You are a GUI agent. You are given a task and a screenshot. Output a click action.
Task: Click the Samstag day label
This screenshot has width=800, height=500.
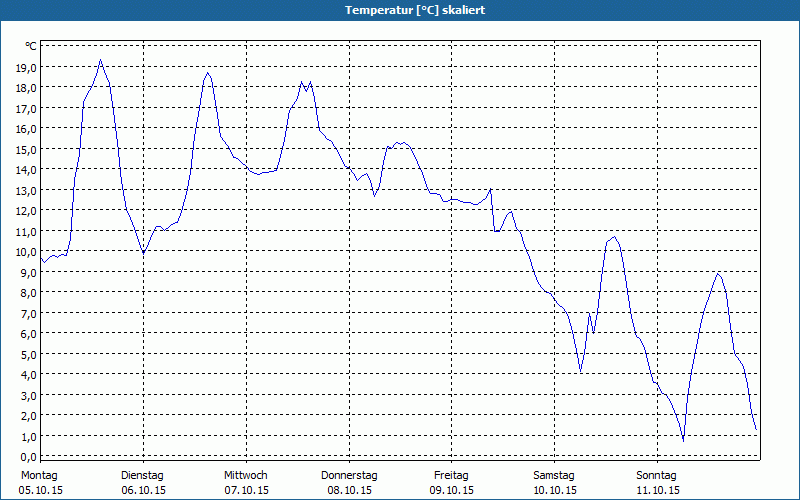click(554, 476)
